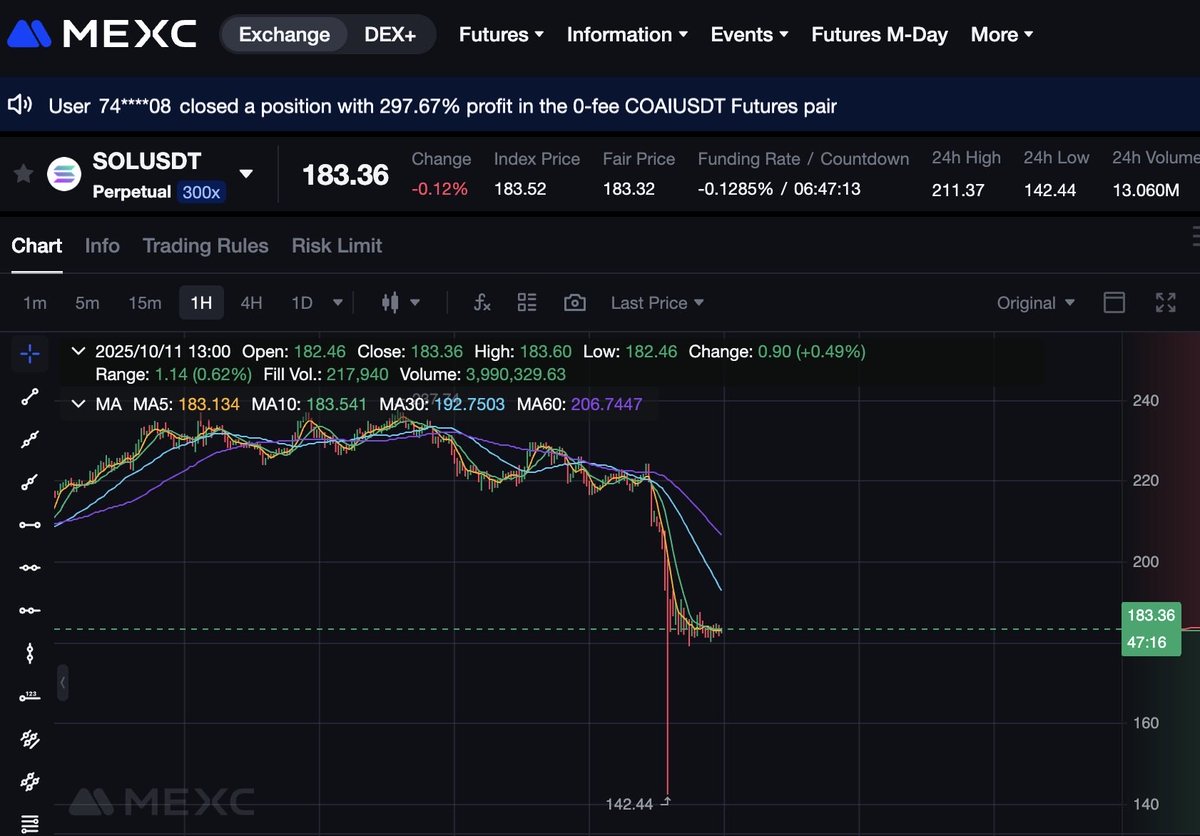The width and height of the screenshot is (1200, 836).
Task: Click the COAIUSDT profit announcement text
Action: (x=442, y=105)
